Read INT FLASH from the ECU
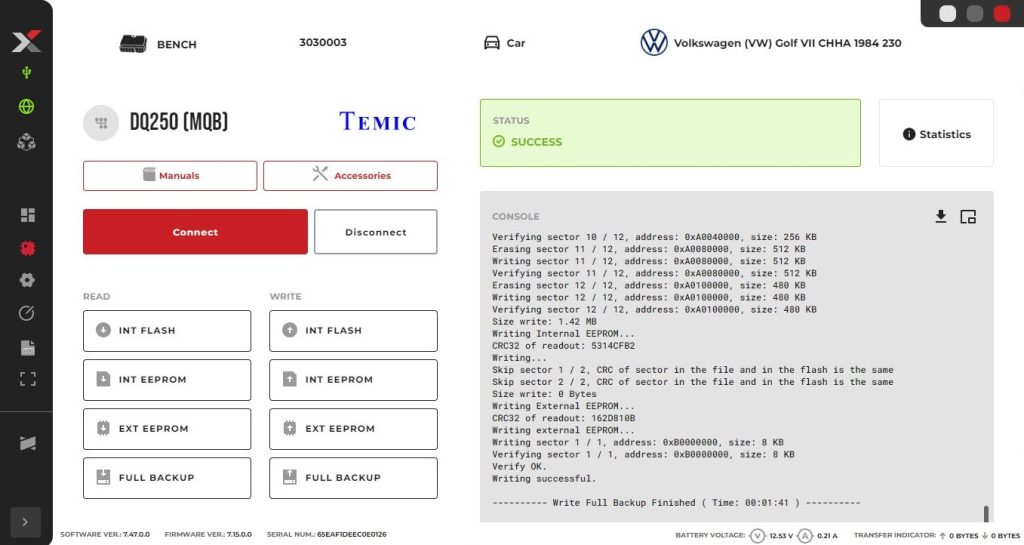The width and height of the screenshot is (1024, 545). (167, 331)
